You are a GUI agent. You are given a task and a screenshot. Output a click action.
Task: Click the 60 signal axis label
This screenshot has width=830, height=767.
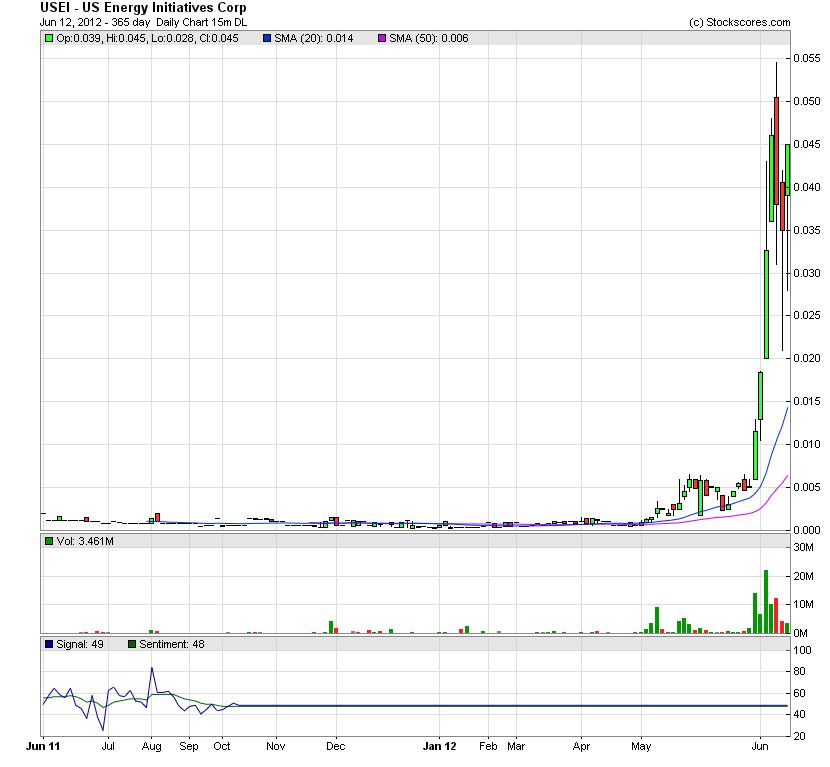(800, 693)
